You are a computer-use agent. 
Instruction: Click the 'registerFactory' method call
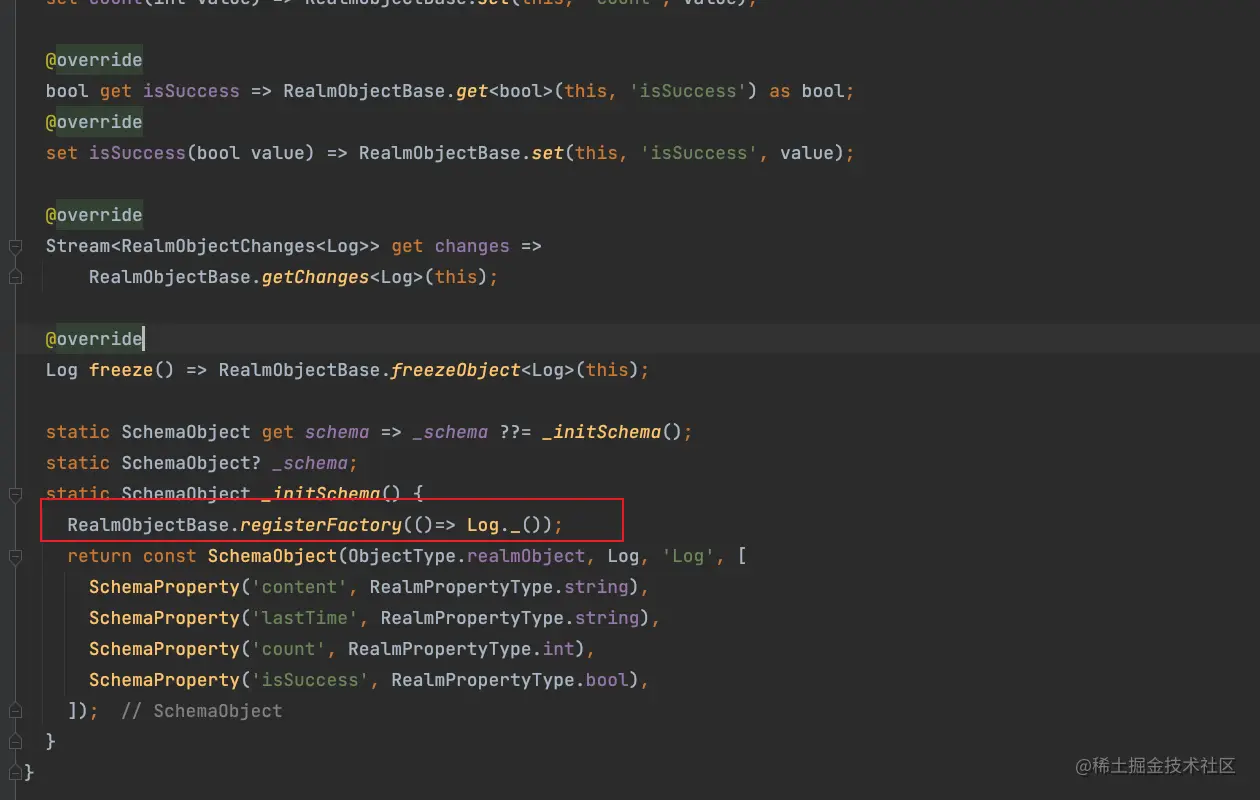click(x=321, y=525)
